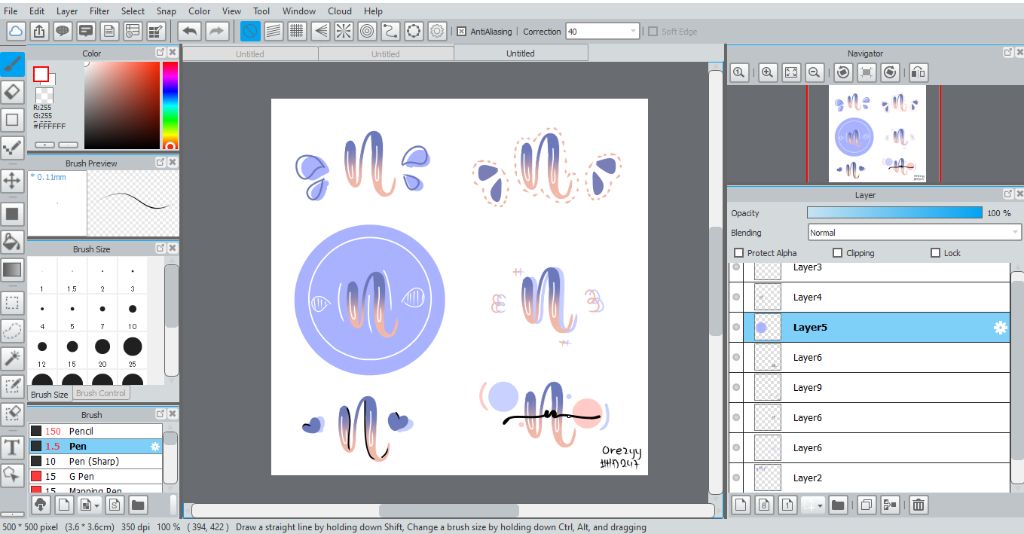Select the Lasso selection tool

point(12,330)
